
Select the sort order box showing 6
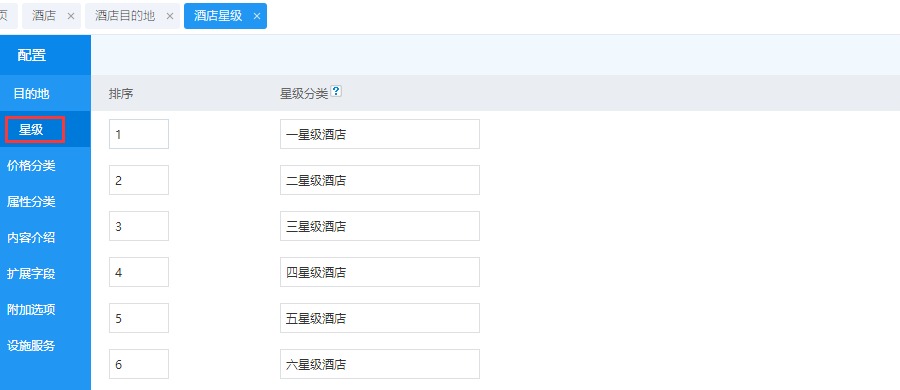pyautogui.click(x=139, y=364)
